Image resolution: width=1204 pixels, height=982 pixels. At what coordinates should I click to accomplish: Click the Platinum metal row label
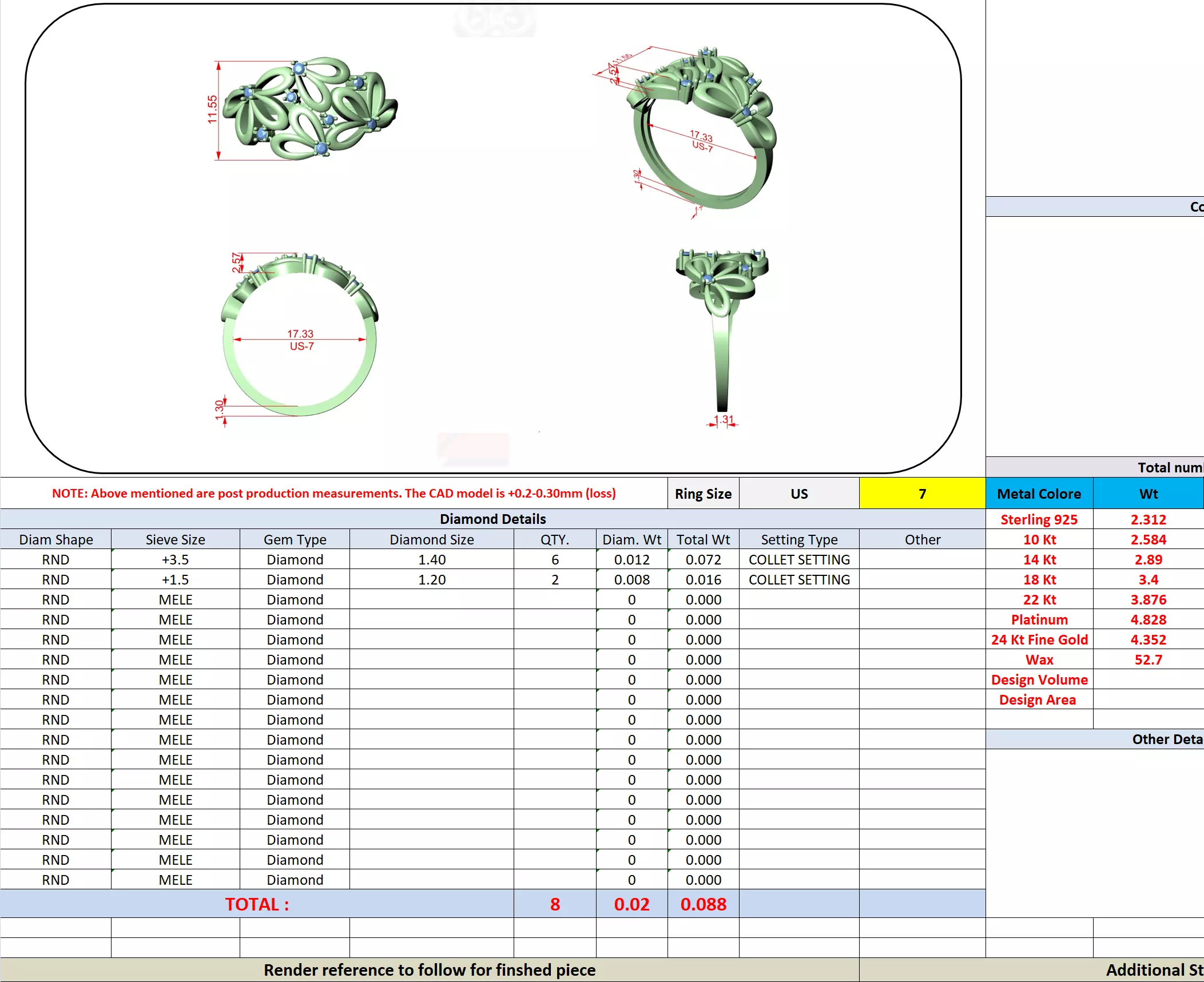[1039, 619]
